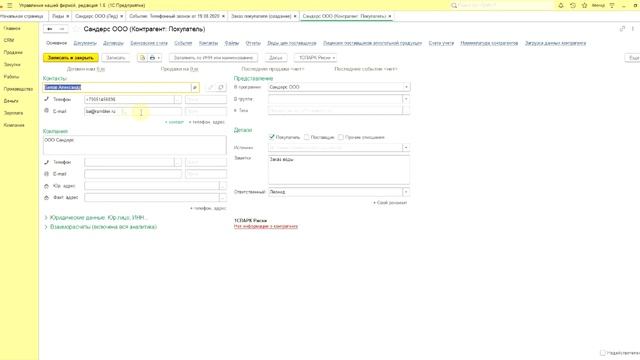This screenshot has height=360, width=640.
Task: Open the Факт. адрес ellipsis selector
Action: click(223, 198)
